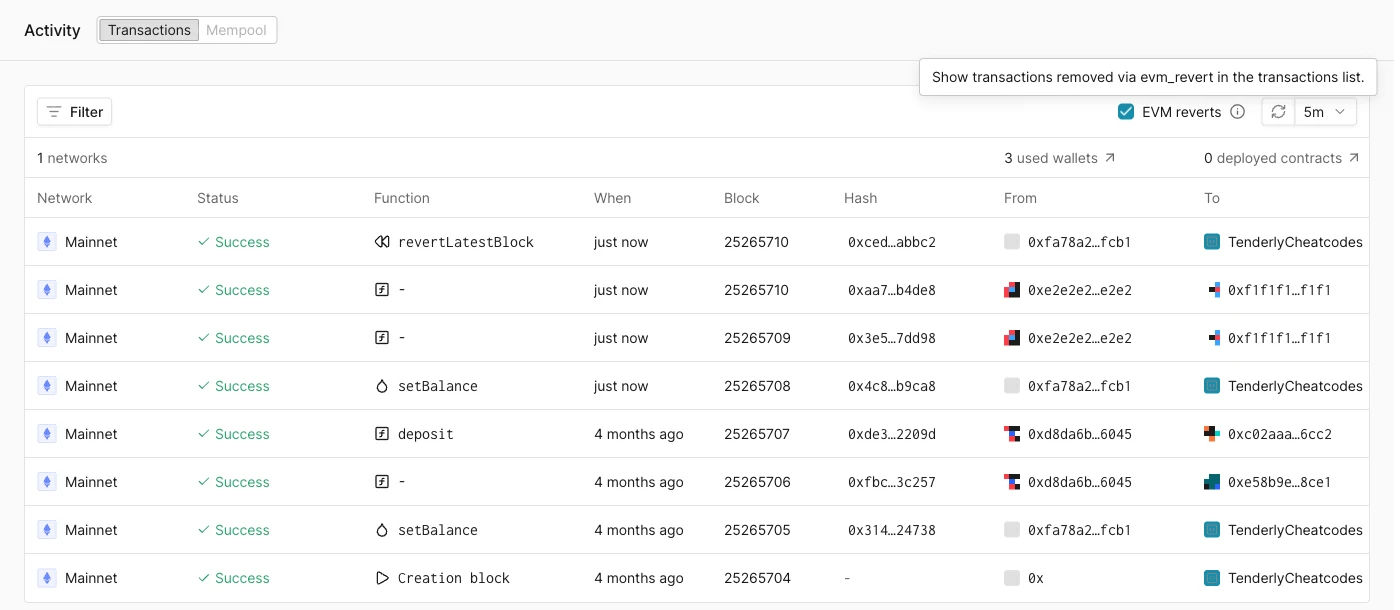The height and width of the screenshot is (610, 1400).
Task: Switch to the Mempool tab
Action: 236,30
